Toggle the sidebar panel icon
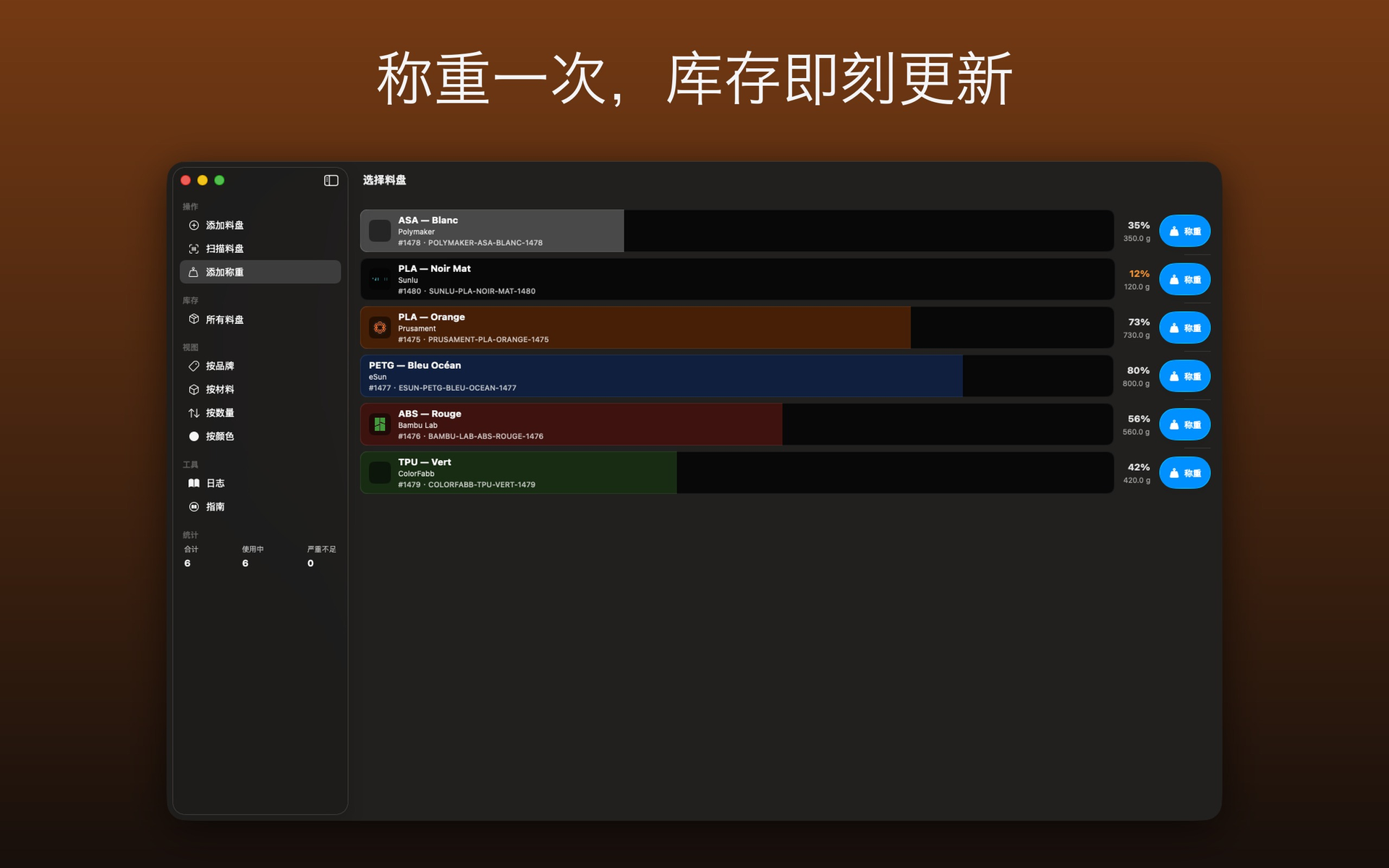1389x868 pixels. (331, 181)
